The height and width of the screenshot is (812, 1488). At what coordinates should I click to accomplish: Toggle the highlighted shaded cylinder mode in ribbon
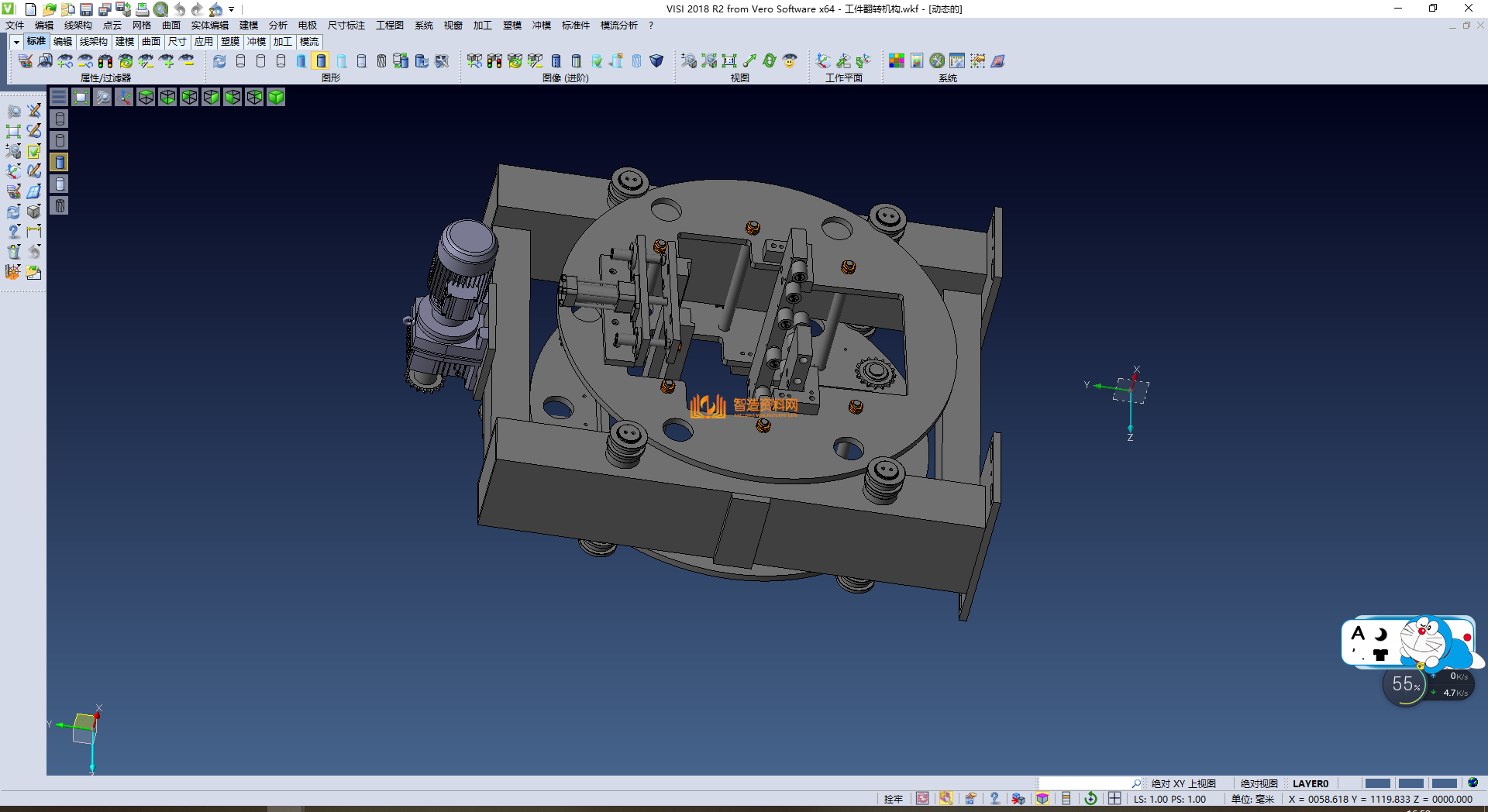point(321,61)
